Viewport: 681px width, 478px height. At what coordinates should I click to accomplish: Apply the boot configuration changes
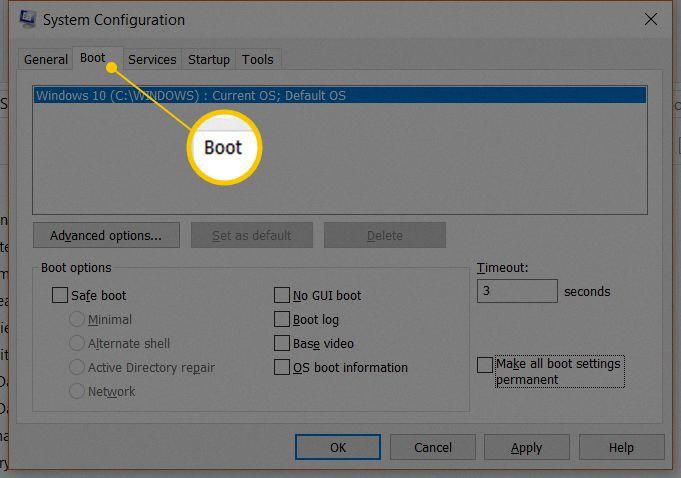526,447
